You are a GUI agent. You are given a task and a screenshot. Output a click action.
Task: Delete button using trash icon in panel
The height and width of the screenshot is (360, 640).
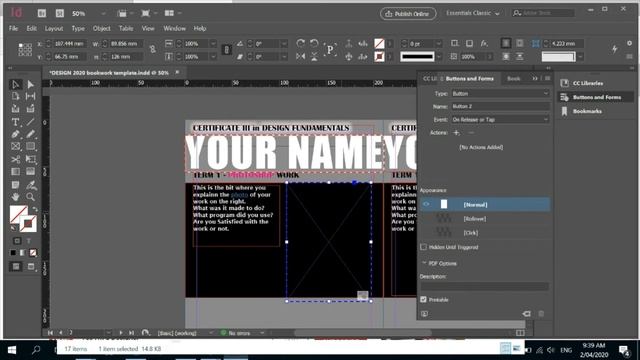[541, 313]
